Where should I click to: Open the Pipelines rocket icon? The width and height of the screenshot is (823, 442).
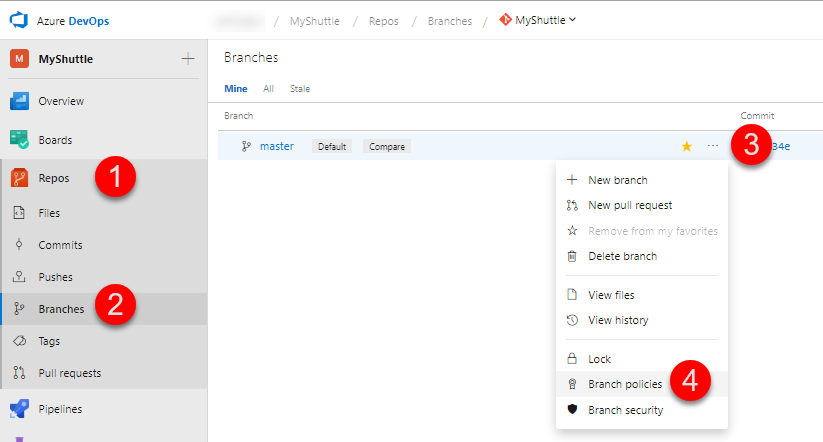[x=19, y=409]
